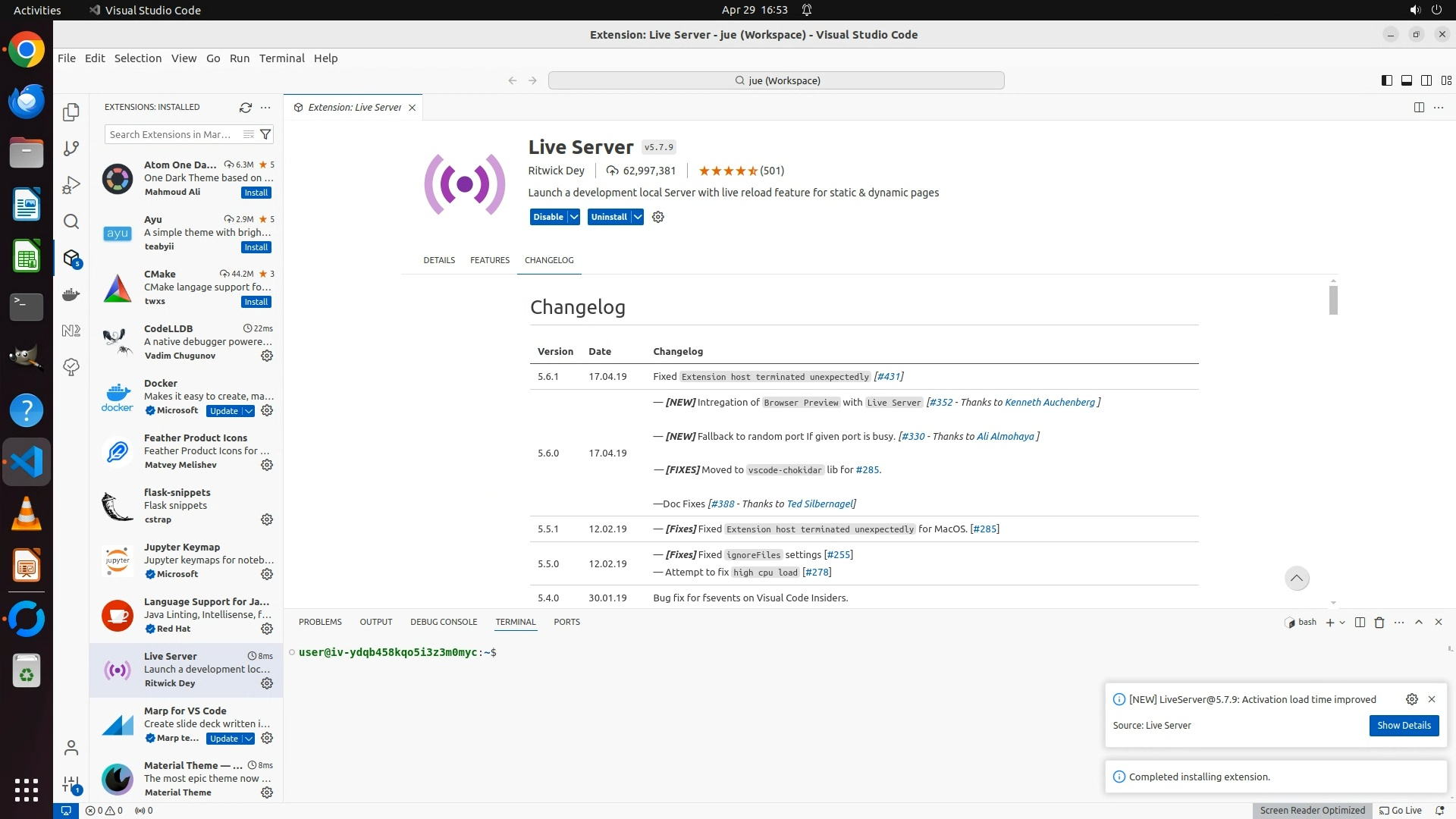Screen dimensions: 1456x819
Task: Open Docker Update dropdown arrow
Action: click(x=249, y=411)
